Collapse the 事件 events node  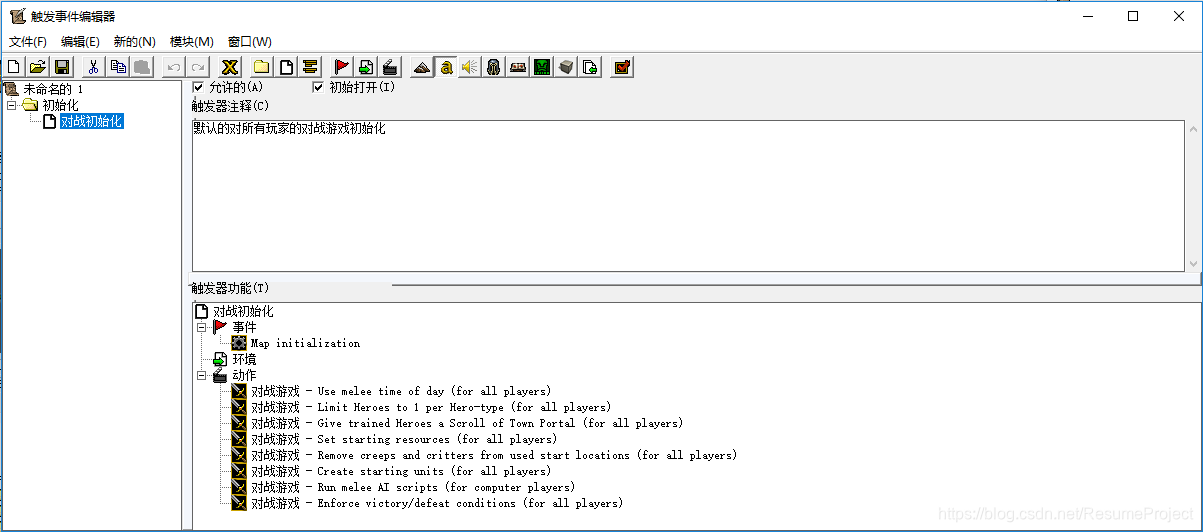click(x=202, y=327)
